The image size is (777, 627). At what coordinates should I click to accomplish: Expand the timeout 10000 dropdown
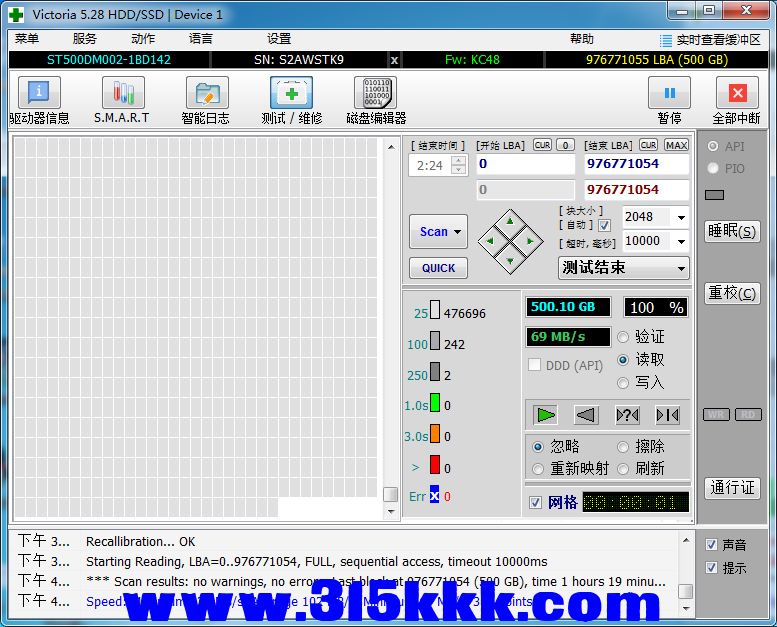[x=681, y=241]
